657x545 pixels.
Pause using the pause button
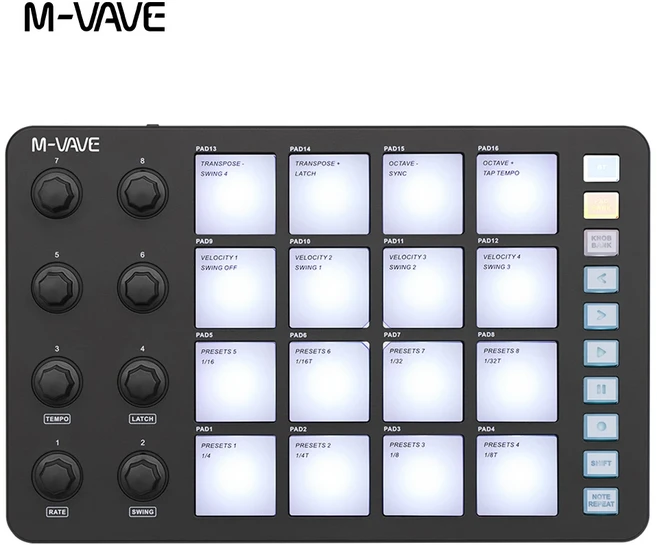(601, 390)
